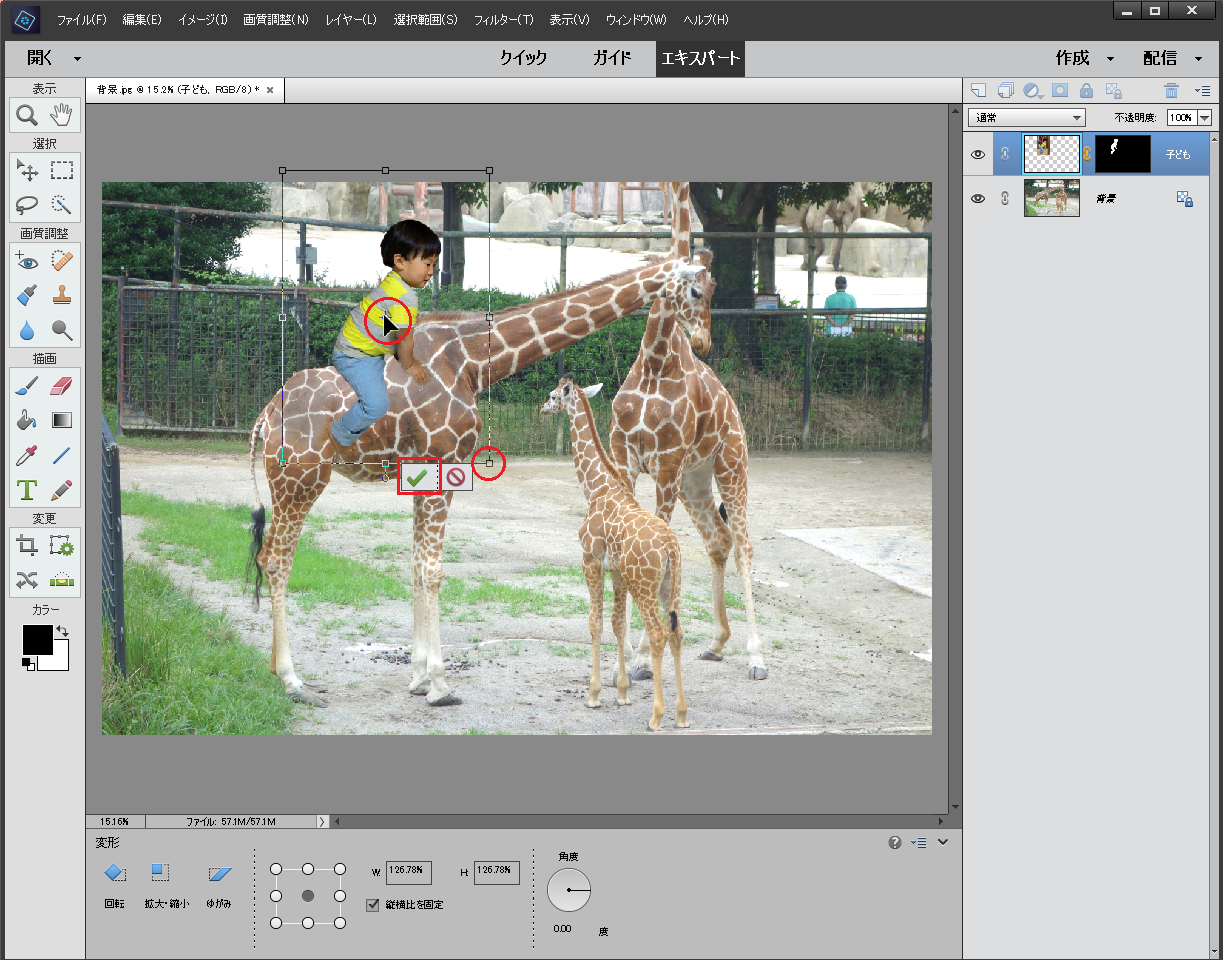This screenshot has width=1223, height=960.
Task: Hide the 背景 layer
Action: pos(978,199)
